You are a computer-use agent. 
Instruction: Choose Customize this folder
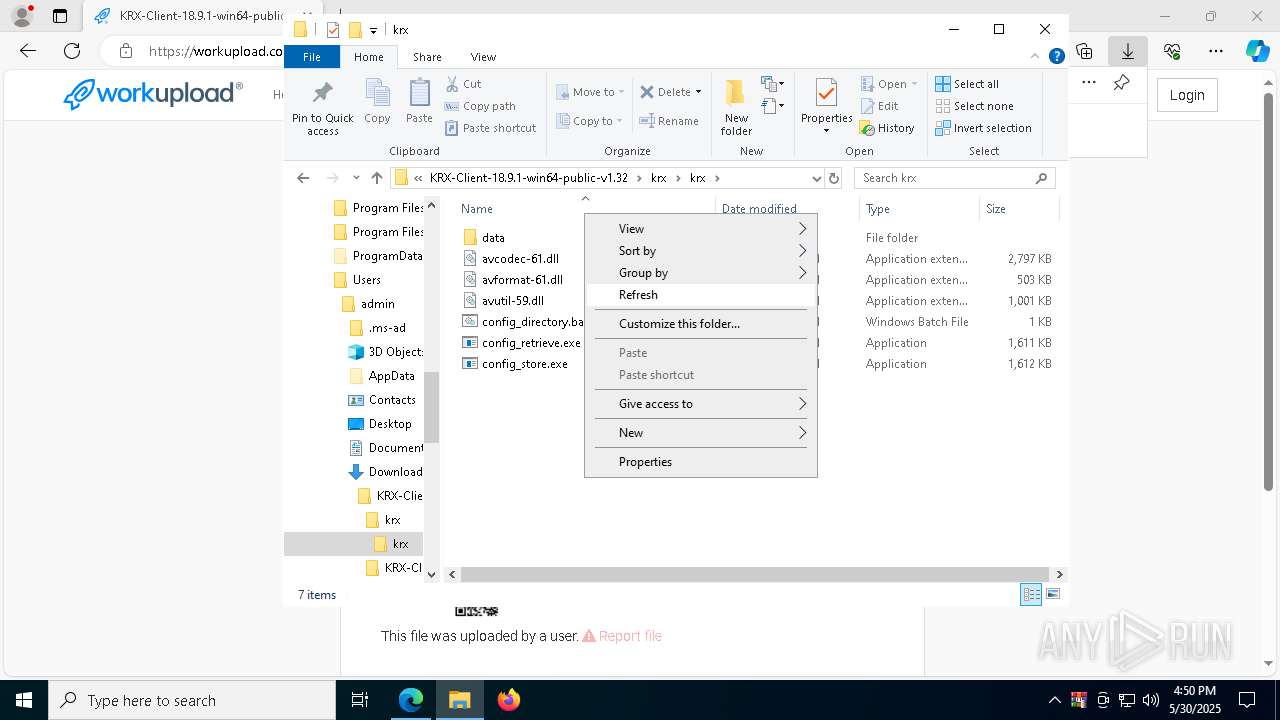click(x=700, y=324)
